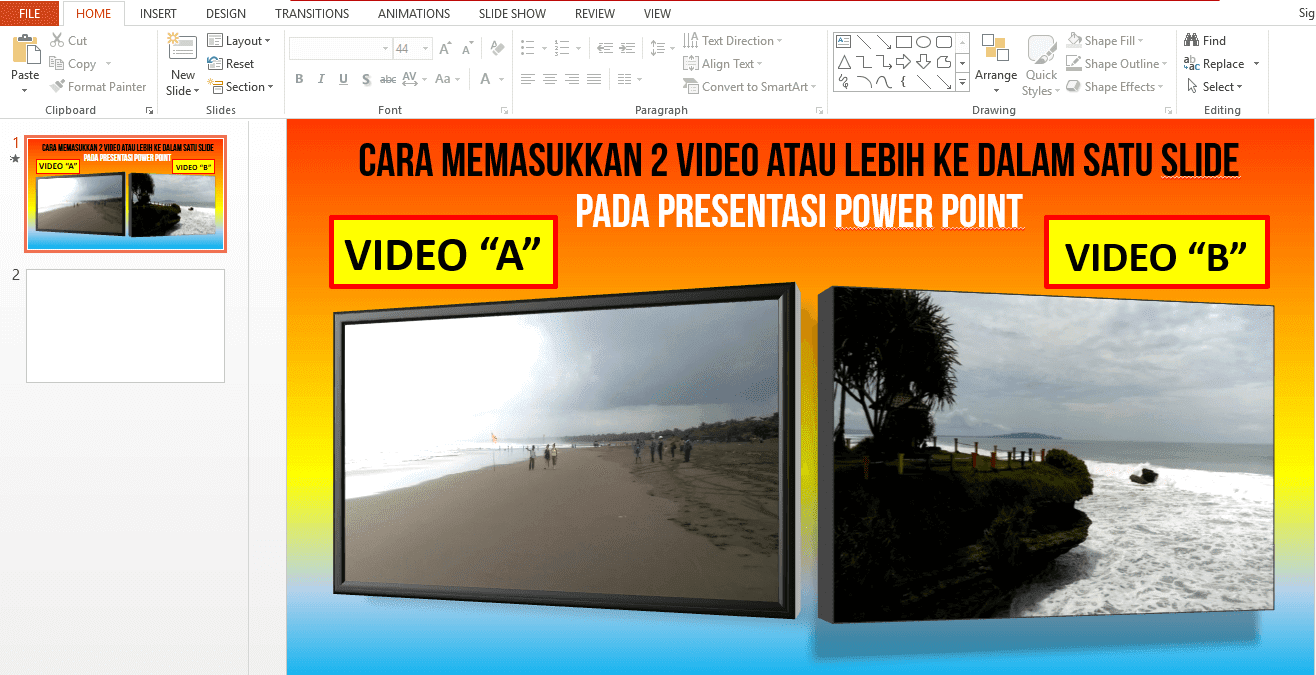Open the Section dropdown
The image size is (1316, 675).
click(x=240, y=87)
